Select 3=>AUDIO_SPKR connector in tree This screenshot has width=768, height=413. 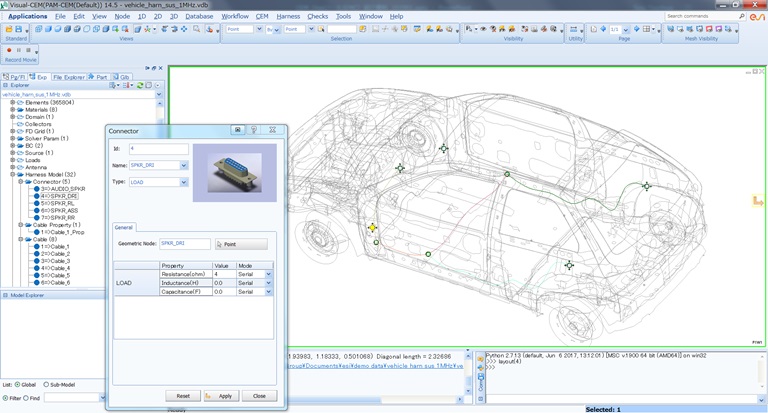point(63,189)
